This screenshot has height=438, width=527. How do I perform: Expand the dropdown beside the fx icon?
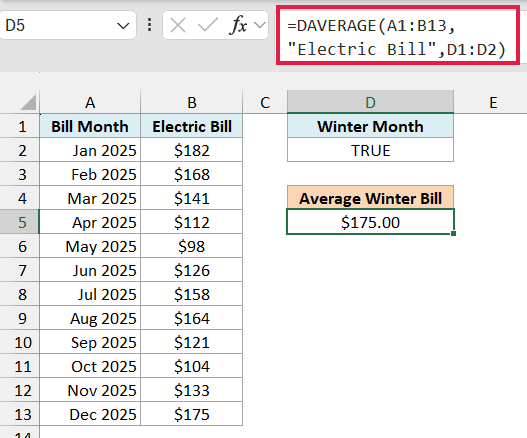(259, 25)
